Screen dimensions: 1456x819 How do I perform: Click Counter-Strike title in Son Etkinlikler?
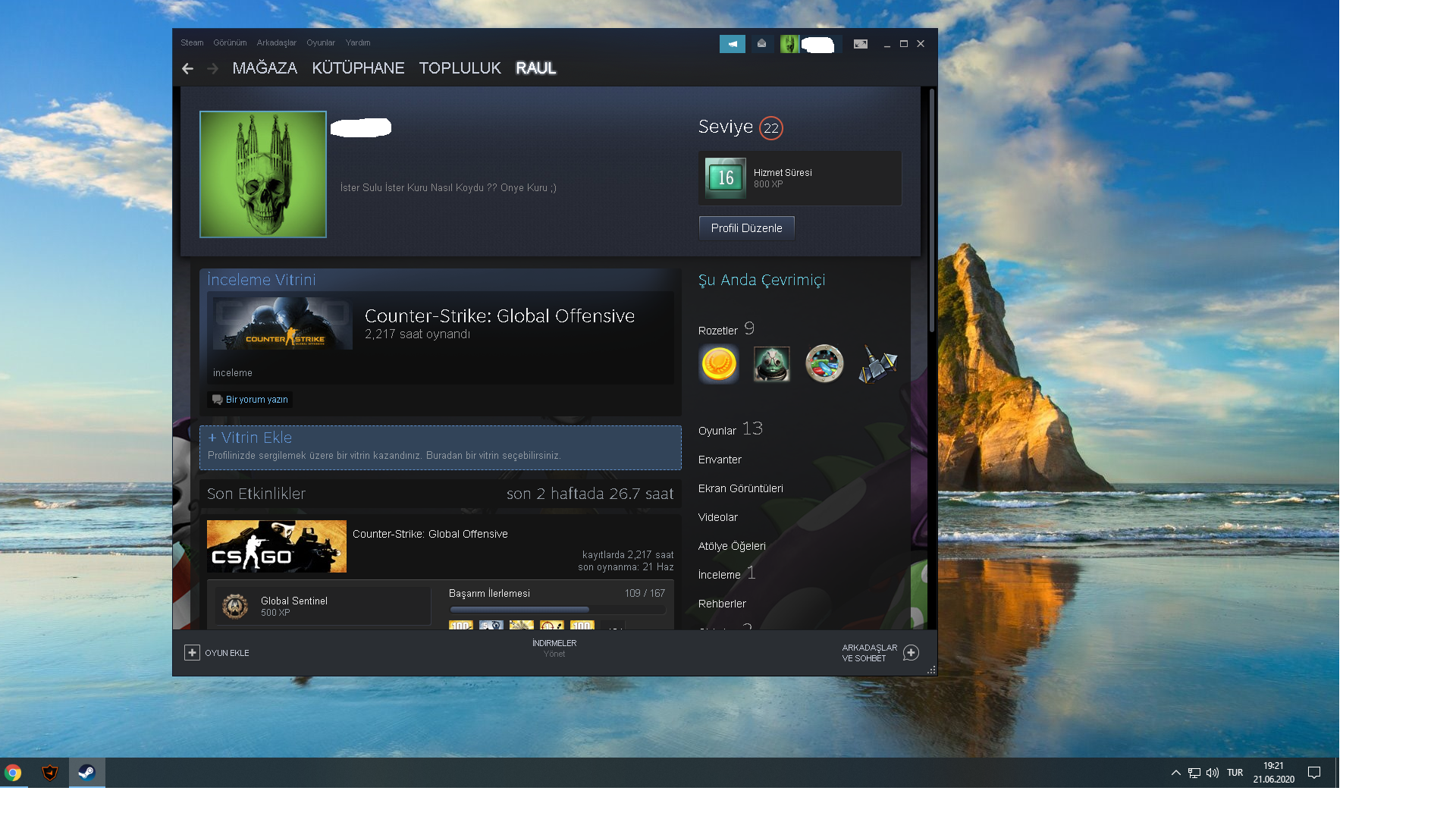(x=430, y=534)
